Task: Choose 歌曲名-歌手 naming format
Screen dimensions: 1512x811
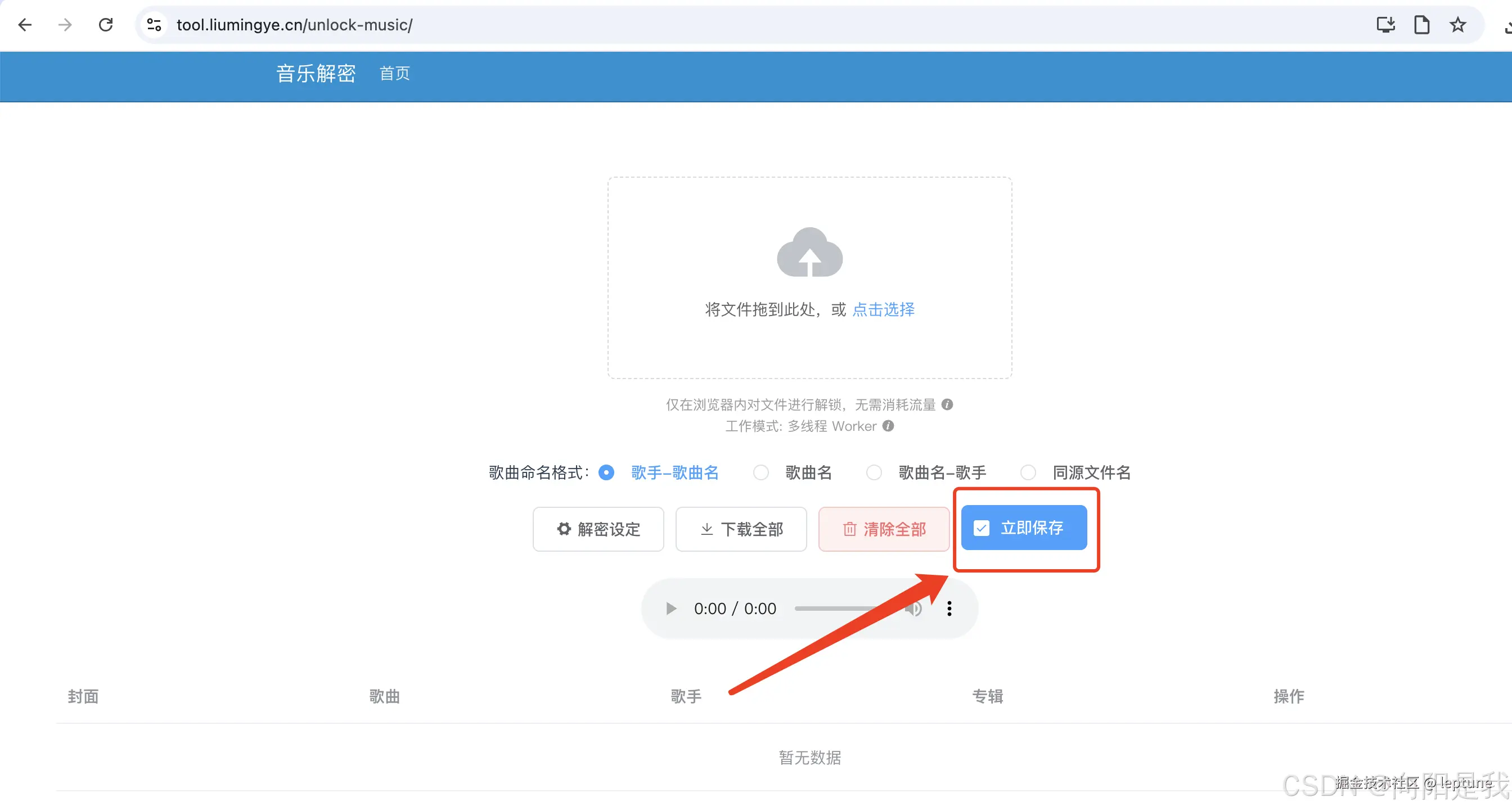Action: [x=874, y=472]
